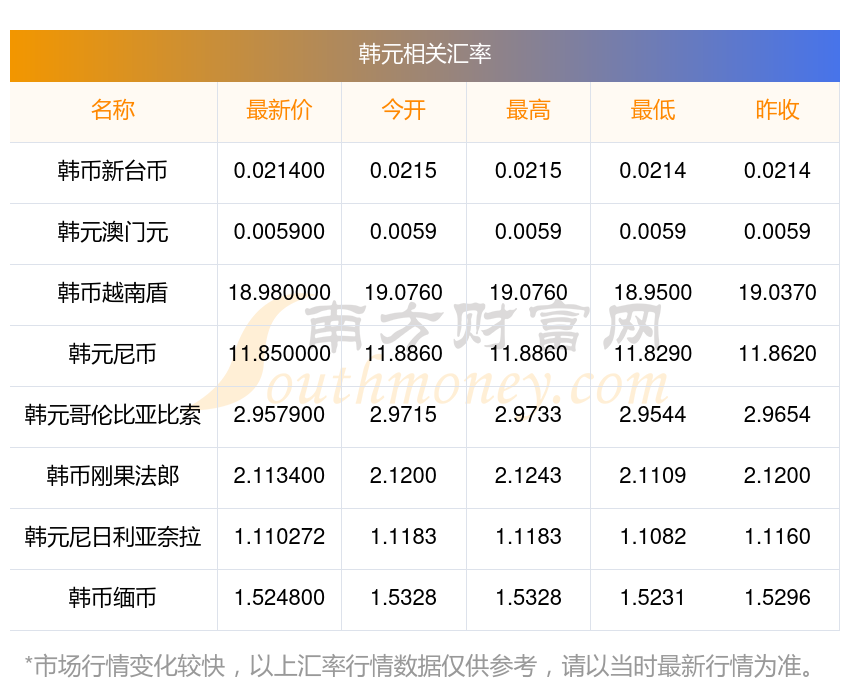Click the 韩元尼日利亚奈拉 row name

tap(113, 537)
